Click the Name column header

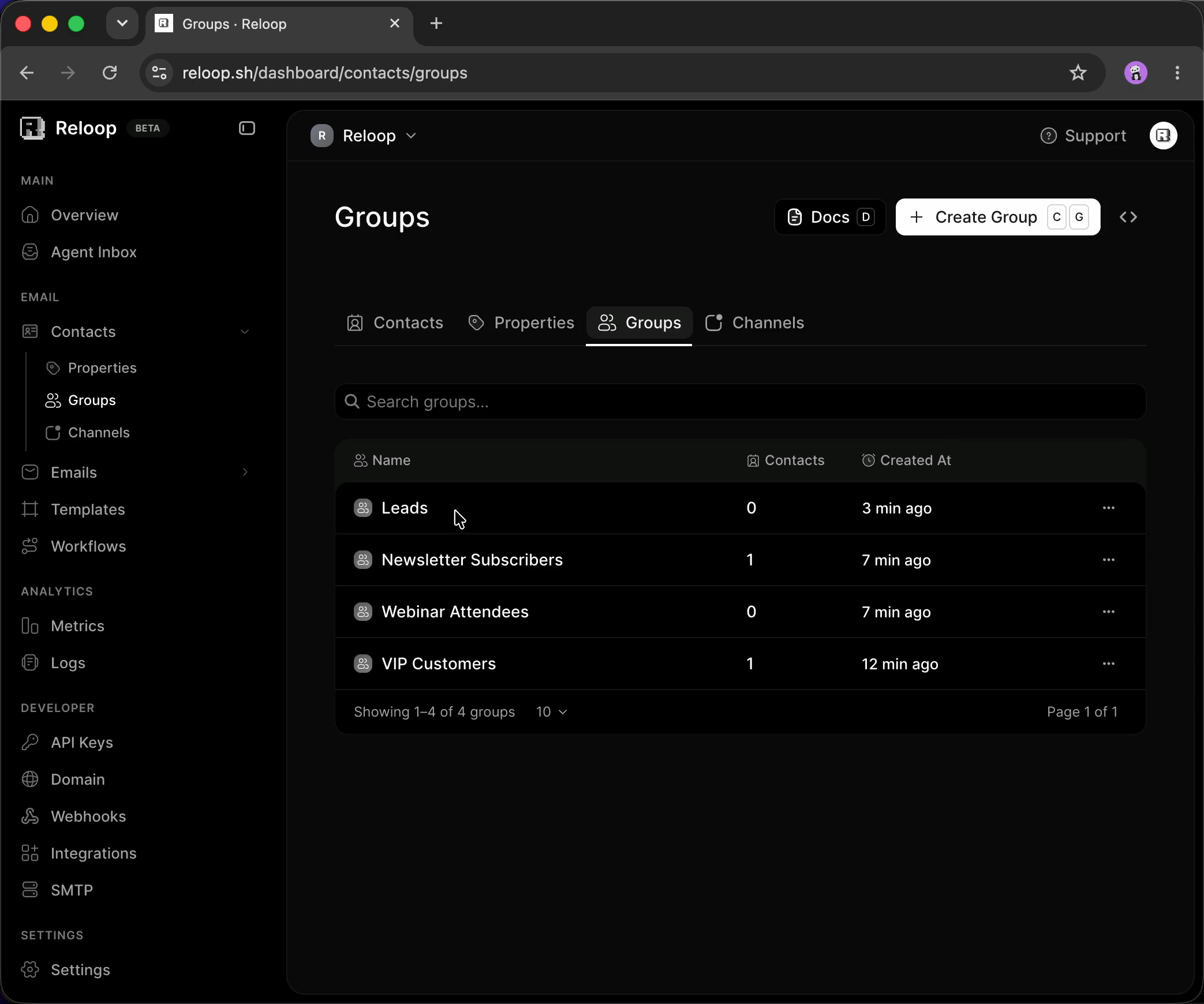[382, 460]
